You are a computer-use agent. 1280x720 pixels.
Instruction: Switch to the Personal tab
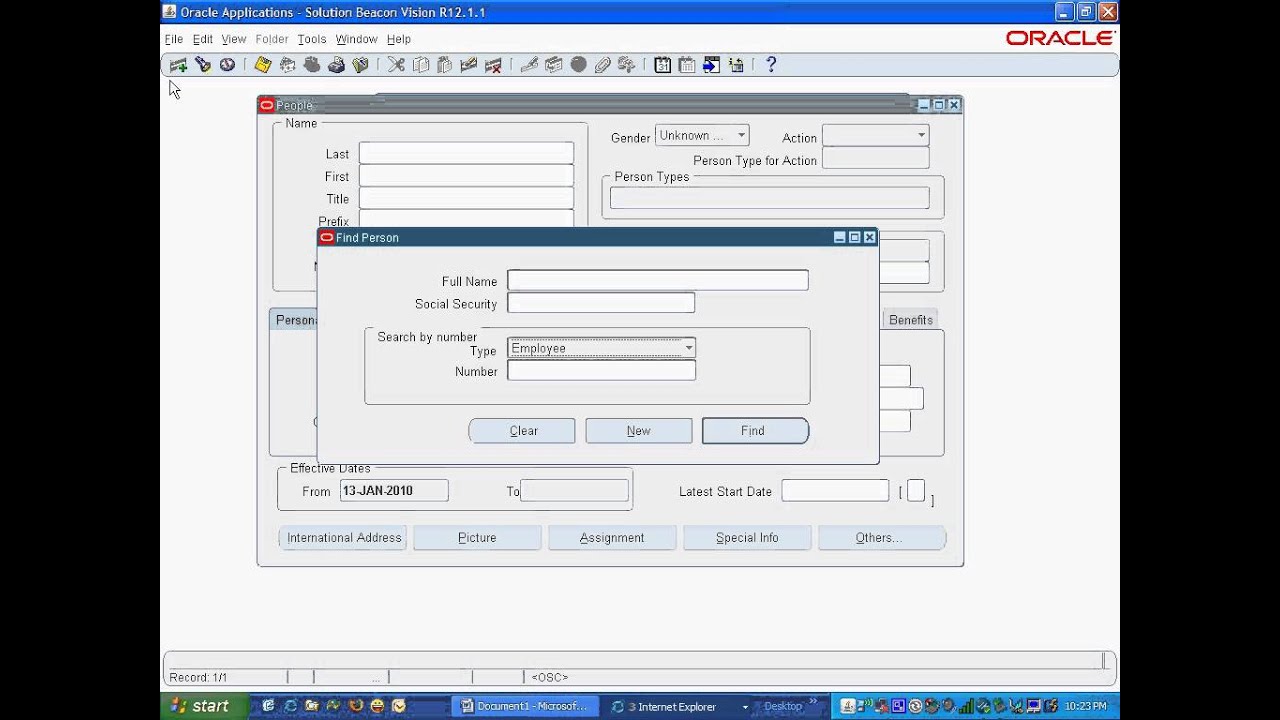294,320
